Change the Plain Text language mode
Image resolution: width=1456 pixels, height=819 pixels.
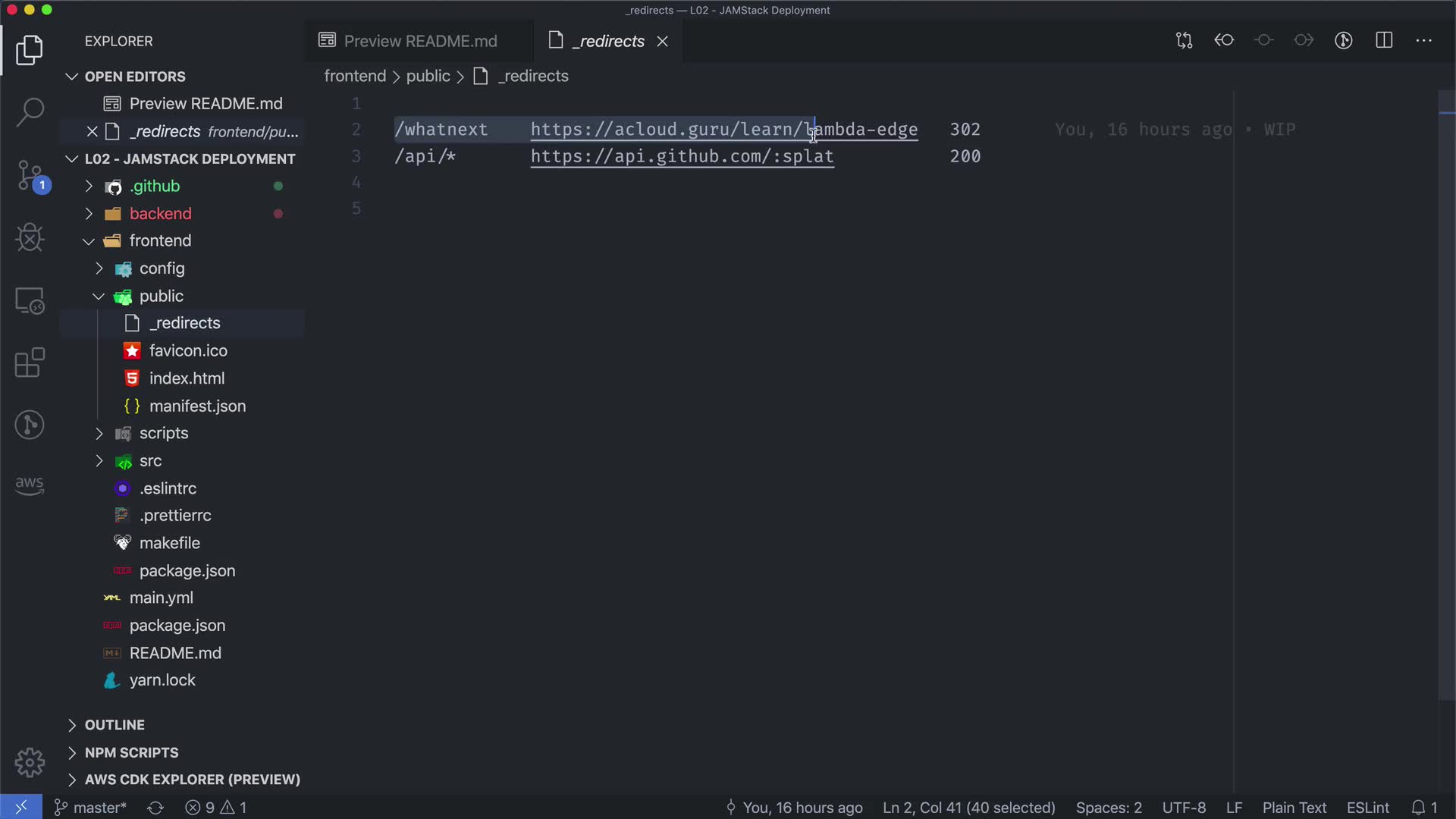(1294, 808)
